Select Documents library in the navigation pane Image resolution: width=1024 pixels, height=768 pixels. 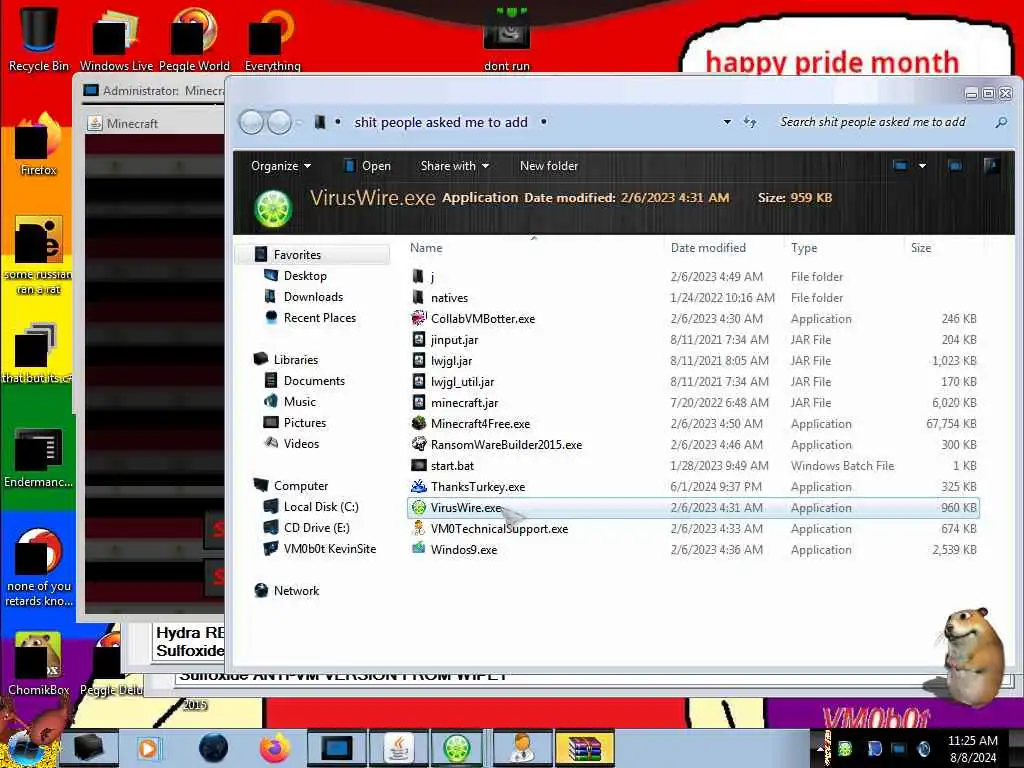[314, 381]
